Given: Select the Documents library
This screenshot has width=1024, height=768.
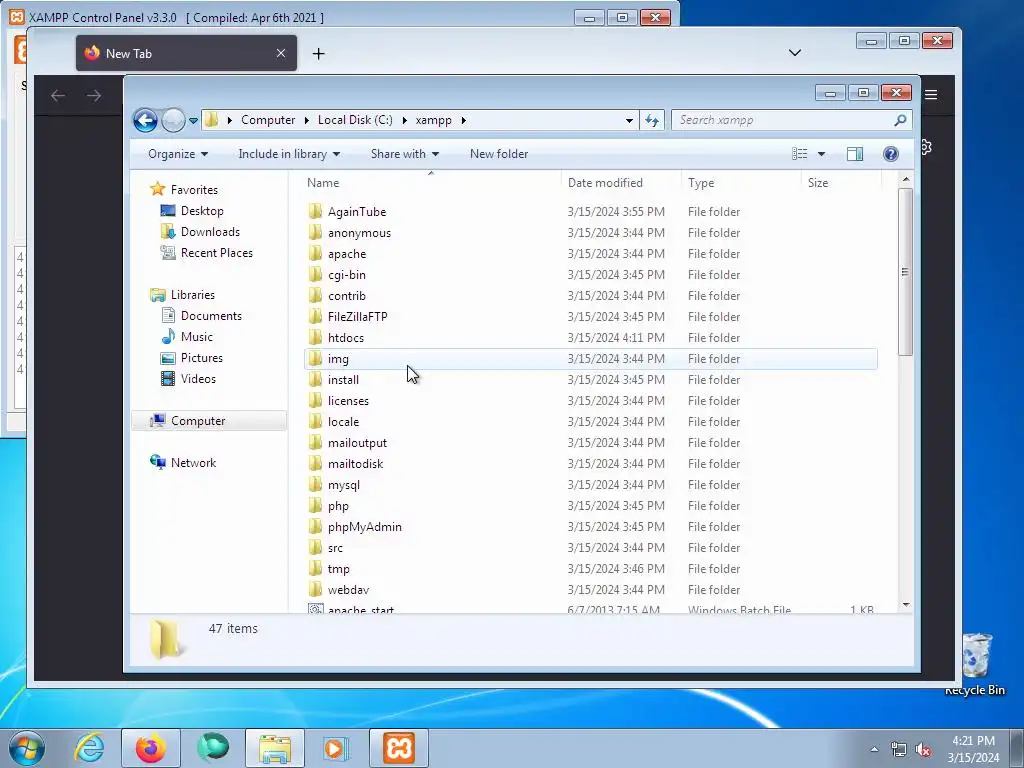Looking at the screenshot, I should click(x=211, y=316).
